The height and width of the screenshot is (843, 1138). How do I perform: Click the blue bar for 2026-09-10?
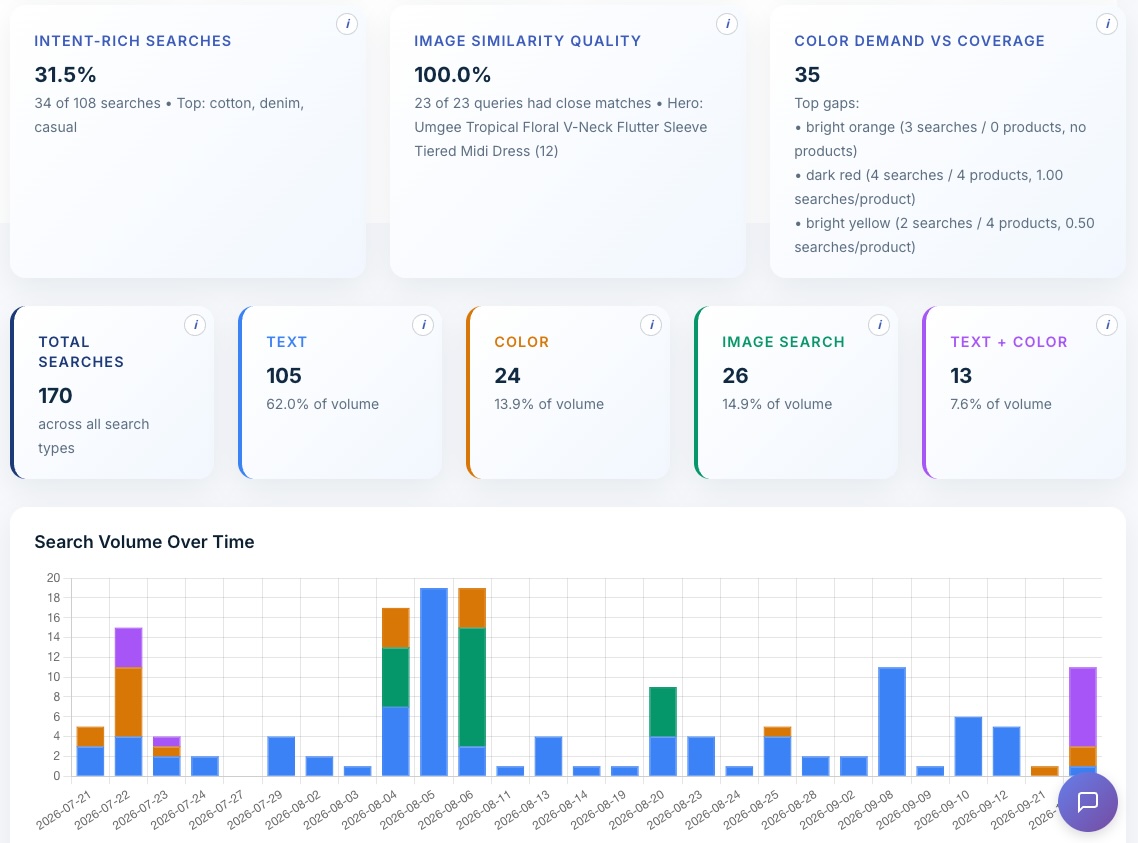(968, 747)
